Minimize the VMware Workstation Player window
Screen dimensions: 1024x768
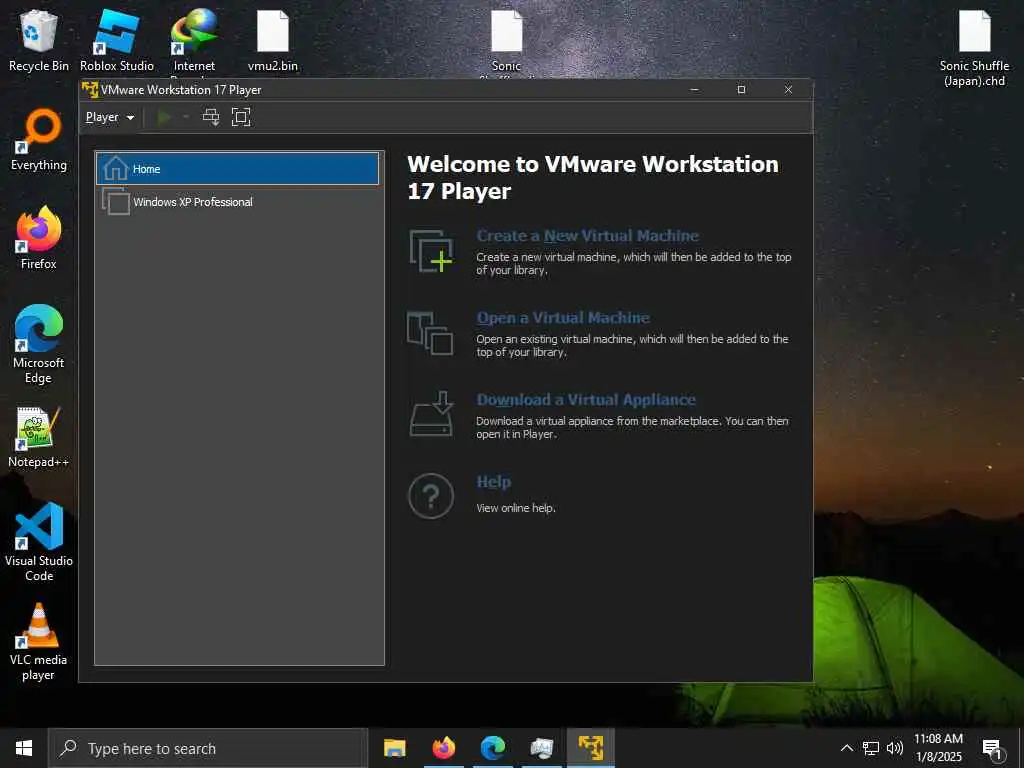point(695,89)
